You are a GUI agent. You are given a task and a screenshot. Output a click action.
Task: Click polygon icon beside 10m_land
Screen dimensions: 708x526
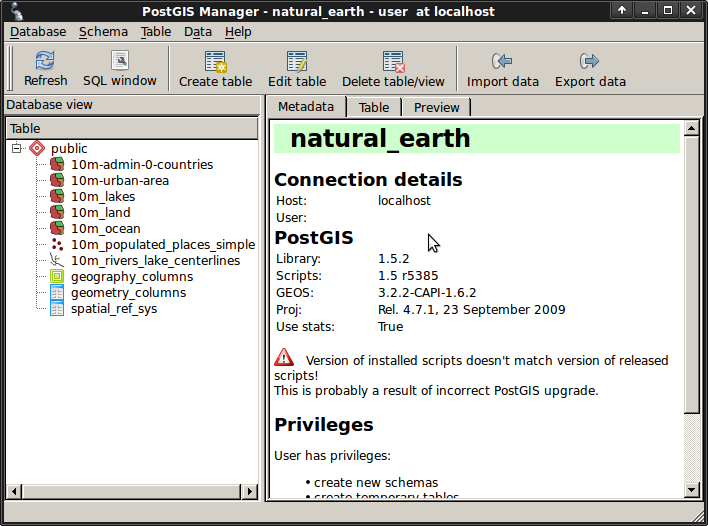point(57,212)
